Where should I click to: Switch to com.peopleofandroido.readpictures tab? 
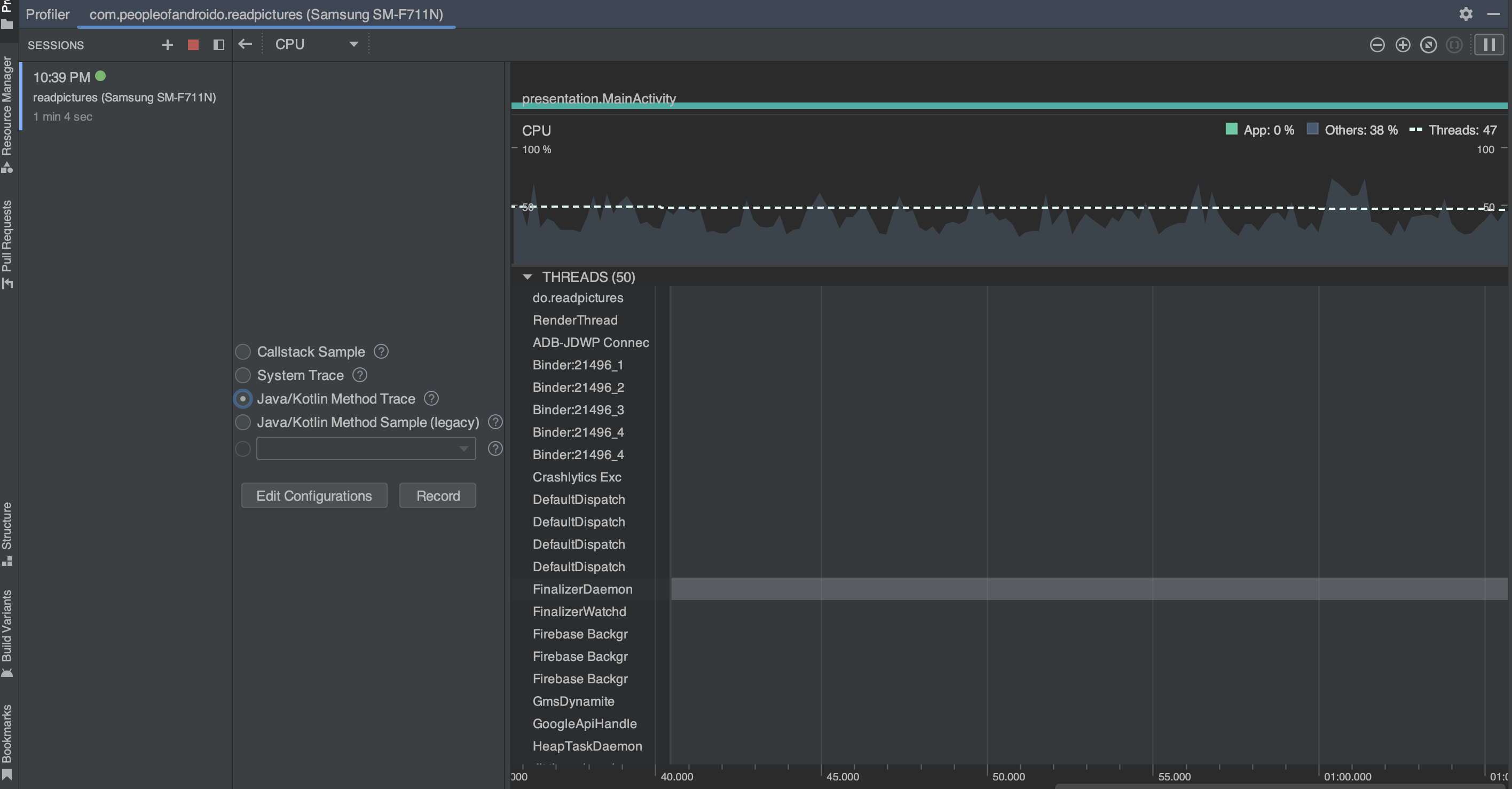[x=266, y=14]
